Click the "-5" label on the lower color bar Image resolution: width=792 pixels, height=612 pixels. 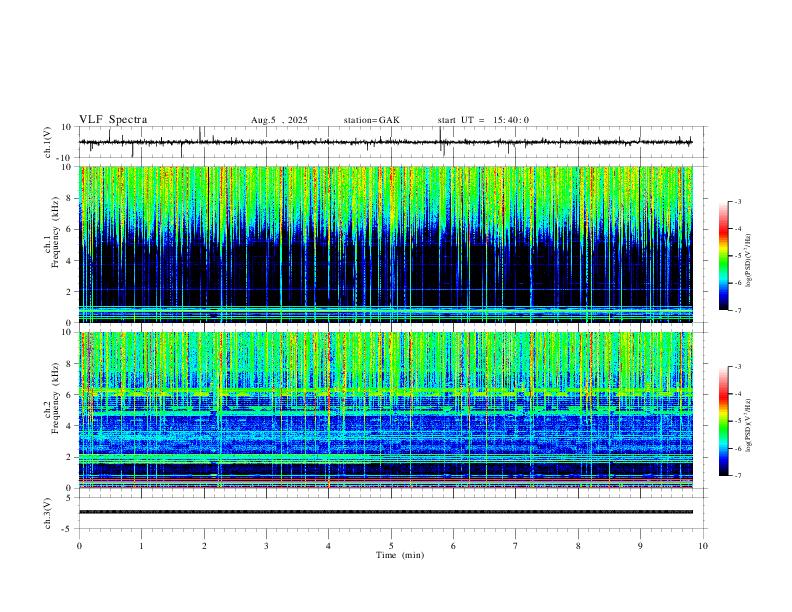[737, 421]
